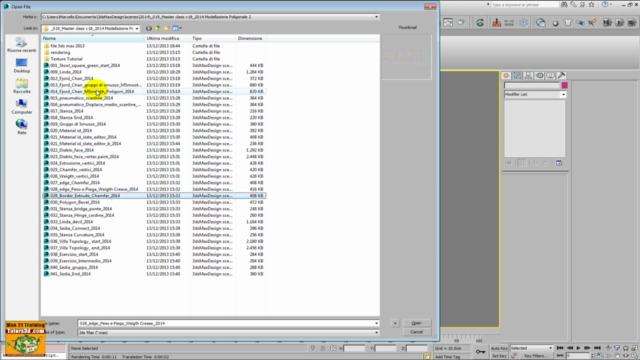The image size is (640, 360).
Task: Go to Desktop location in sidebar
Action: 21,65
